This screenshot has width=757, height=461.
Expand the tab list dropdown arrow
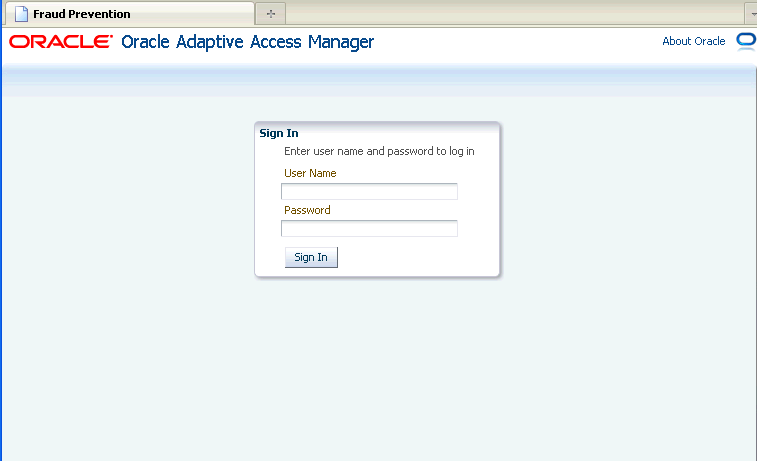752,14
